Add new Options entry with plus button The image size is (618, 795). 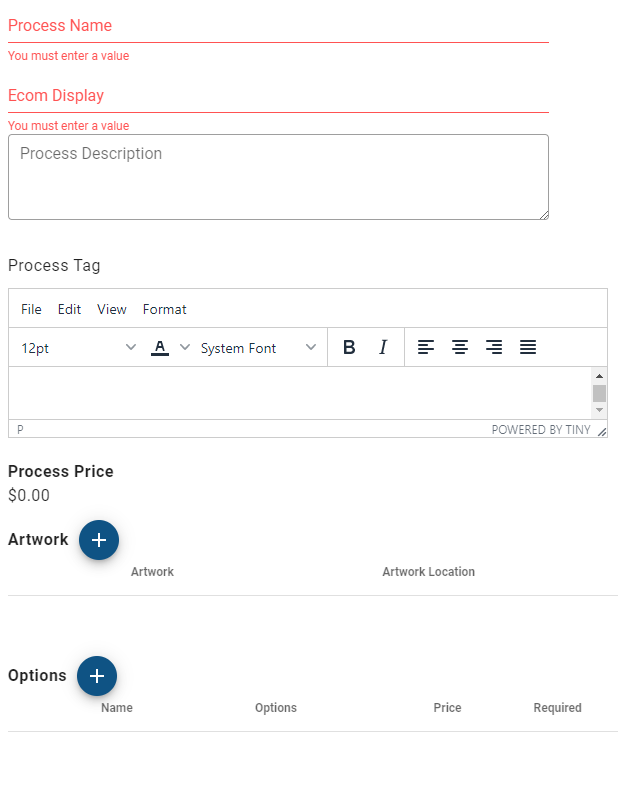click(x=97, y=676)
